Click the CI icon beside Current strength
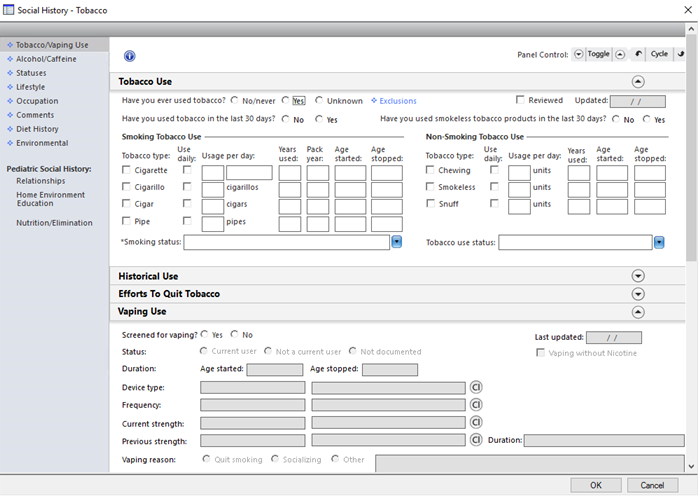This screenshot has height=496, width=698. pos(476,423)
